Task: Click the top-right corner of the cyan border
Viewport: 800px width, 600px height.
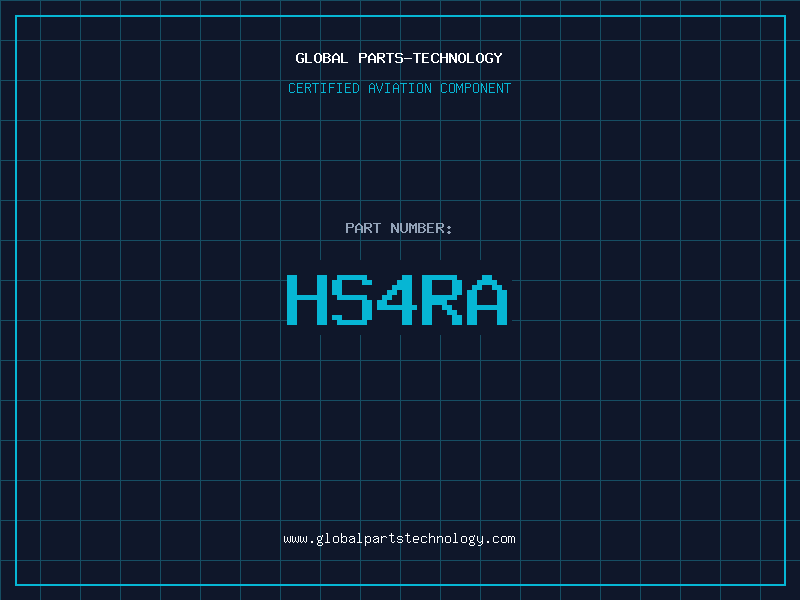Action: [x=784, y=16]
